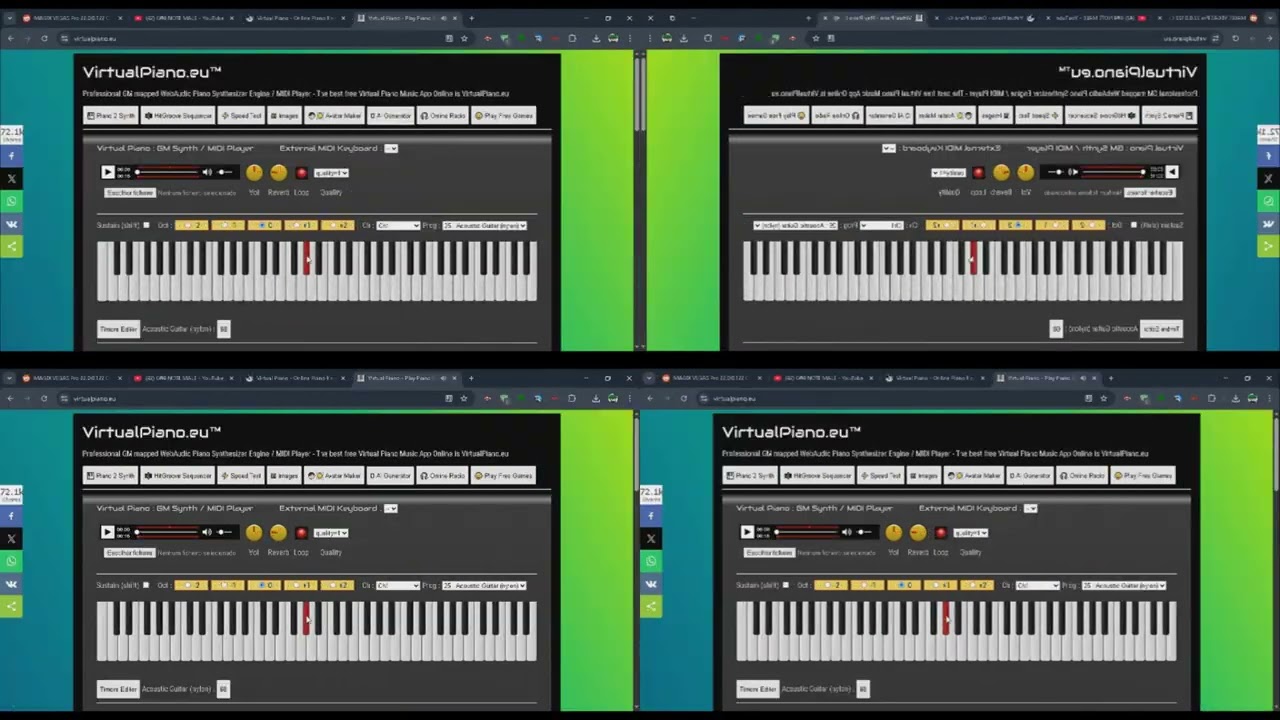Switch to YouTube tab in bottom-left browser
Image resolution: width=1280 pixels, height=720 pixels.
[x=183, y=378]
